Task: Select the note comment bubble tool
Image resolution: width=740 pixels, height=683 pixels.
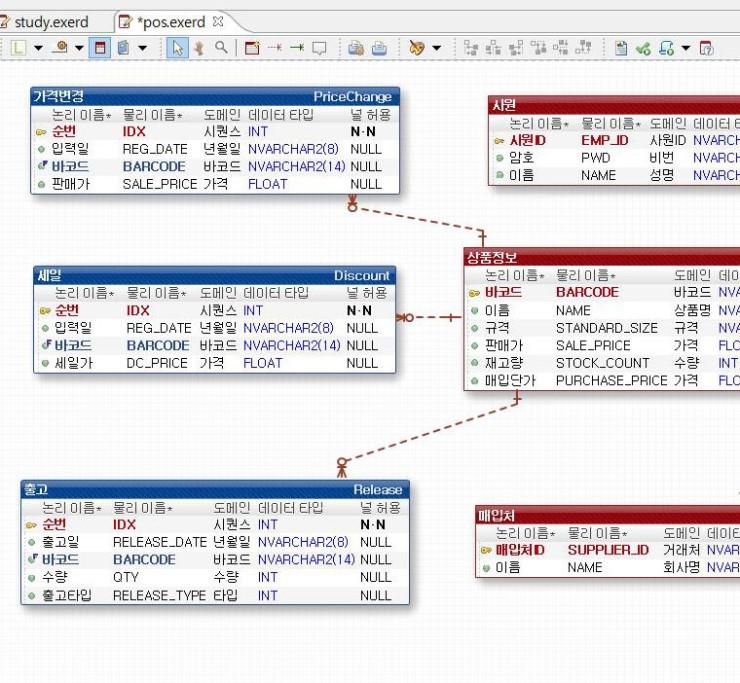Action: pyautogui.click(x=319, y=48)
